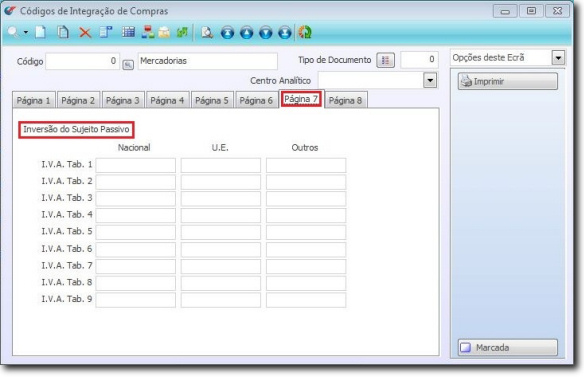
Task: Go to next record down arrow icon
Action: (266, 33)
